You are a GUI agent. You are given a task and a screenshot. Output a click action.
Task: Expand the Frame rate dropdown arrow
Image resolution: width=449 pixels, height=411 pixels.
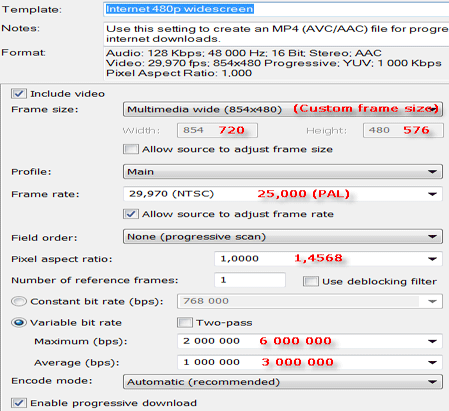[x=432, y=194]
